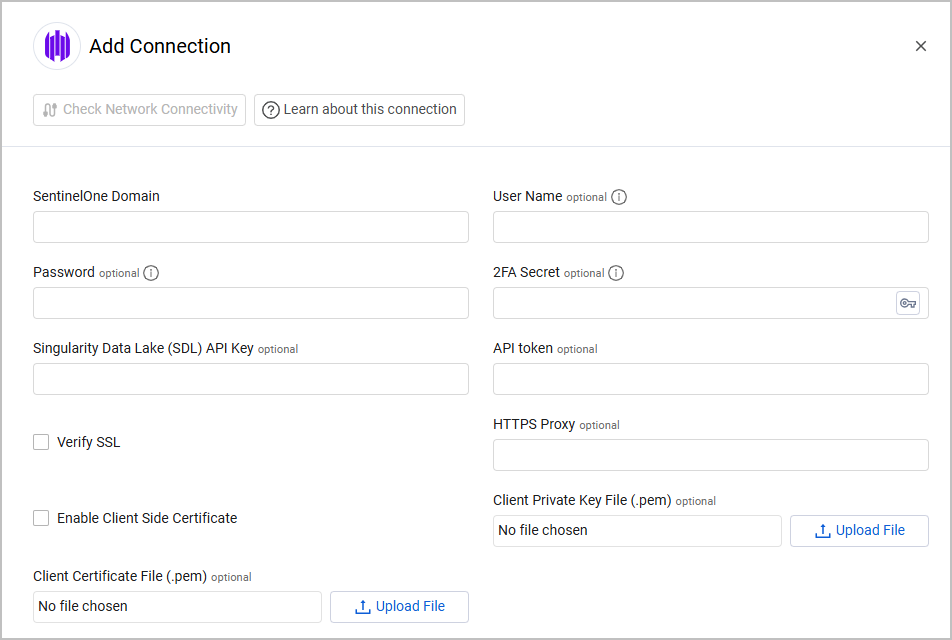Screen dimensions: 952x640
Task: Click the HTTPS Proxy field
Action: 710,455
